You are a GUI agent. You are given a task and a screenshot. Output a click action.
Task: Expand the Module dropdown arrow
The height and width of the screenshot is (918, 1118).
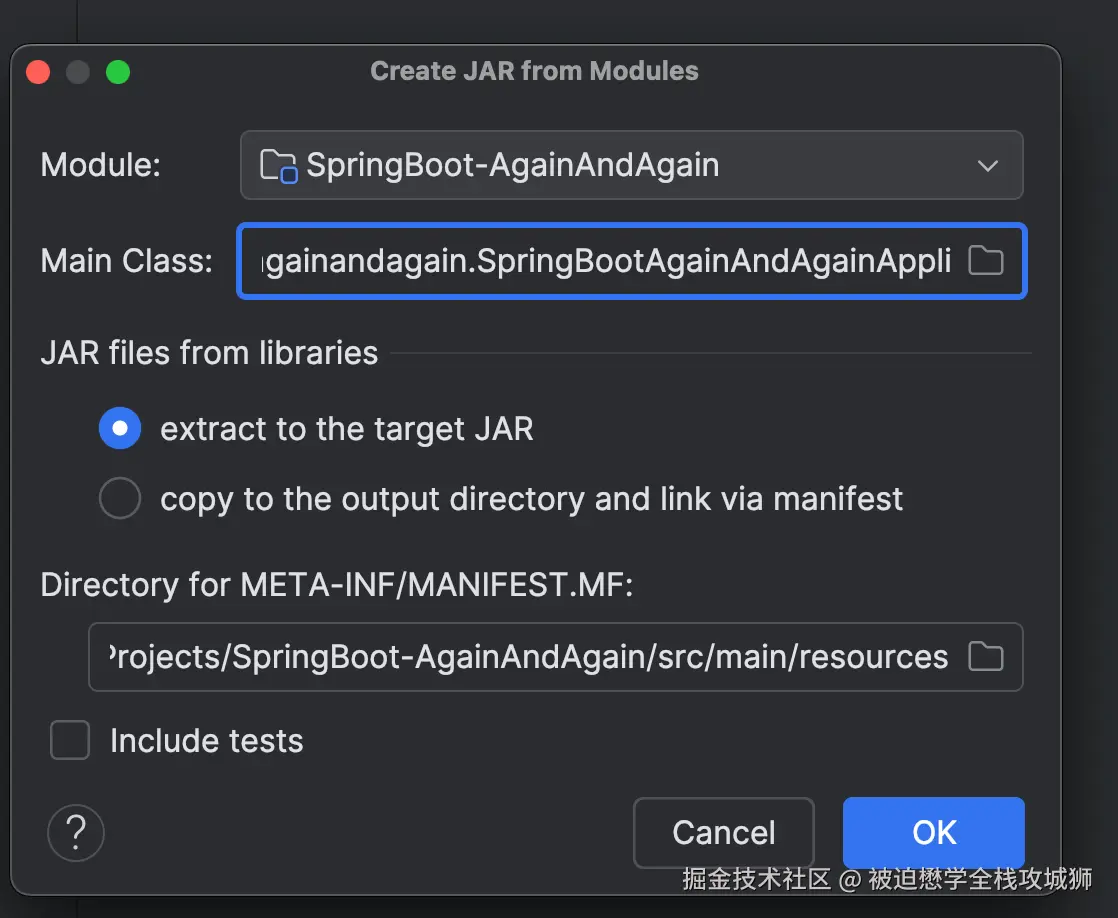988,165
